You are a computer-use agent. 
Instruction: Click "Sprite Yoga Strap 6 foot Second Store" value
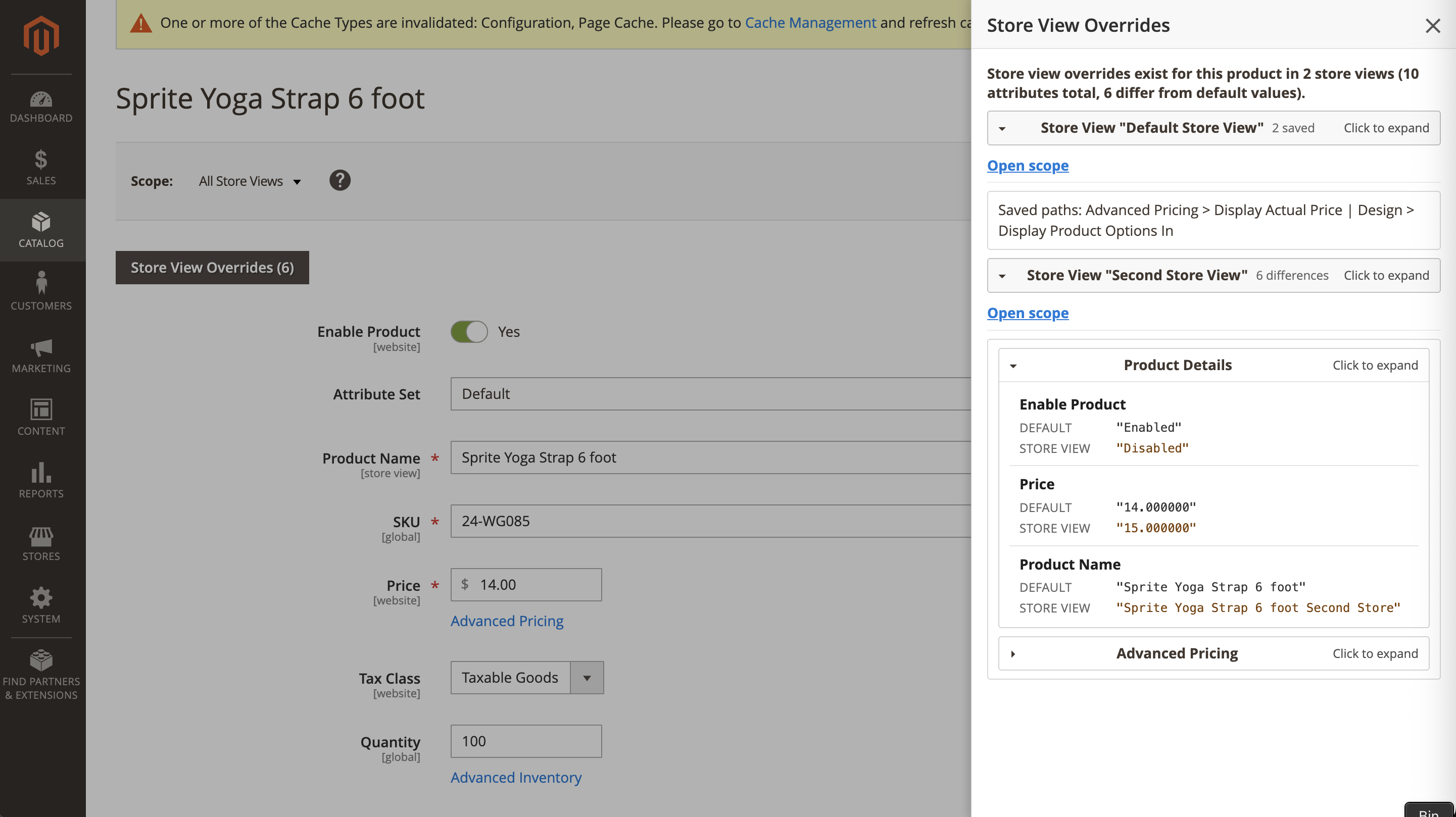(x=1258, y=608)
